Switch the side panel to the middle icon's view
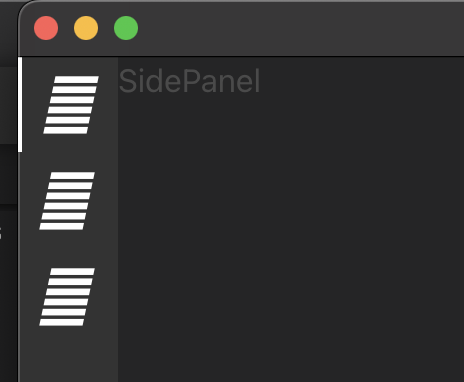The height and width of the screenshot is (382, 464). coord(67,201)
